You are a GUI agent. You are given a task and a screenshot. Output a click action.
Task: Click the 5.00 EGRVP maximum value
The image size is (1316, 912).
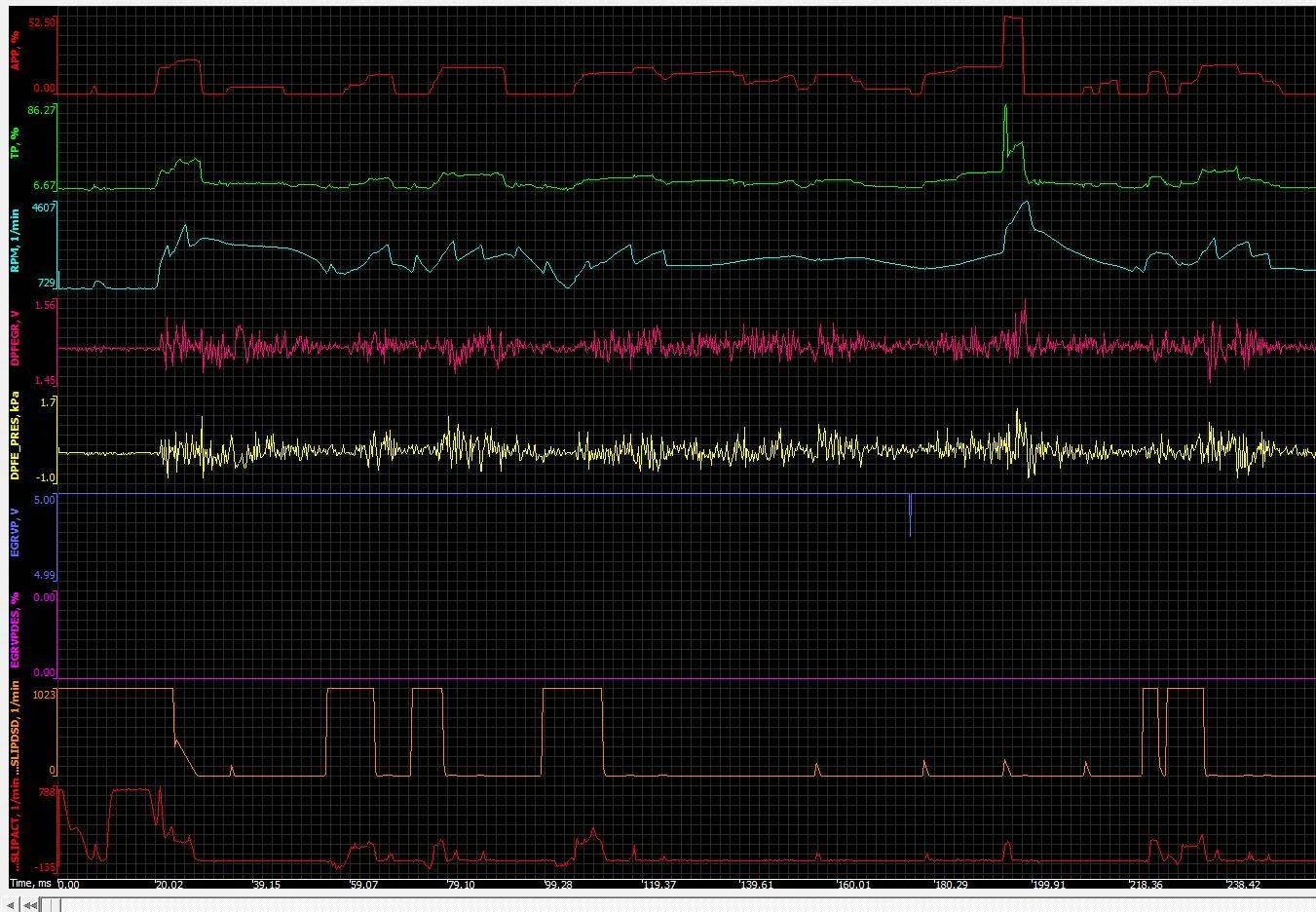tap(45, 499)
